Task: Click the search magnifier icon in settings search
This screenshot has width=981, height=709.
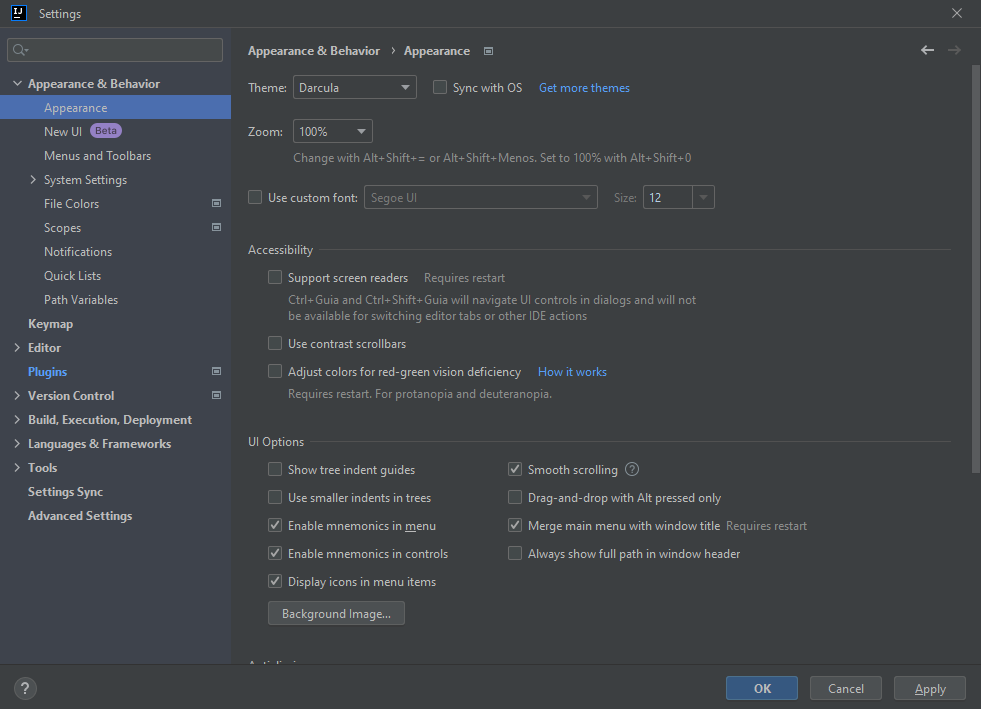Action: (20, 50)
